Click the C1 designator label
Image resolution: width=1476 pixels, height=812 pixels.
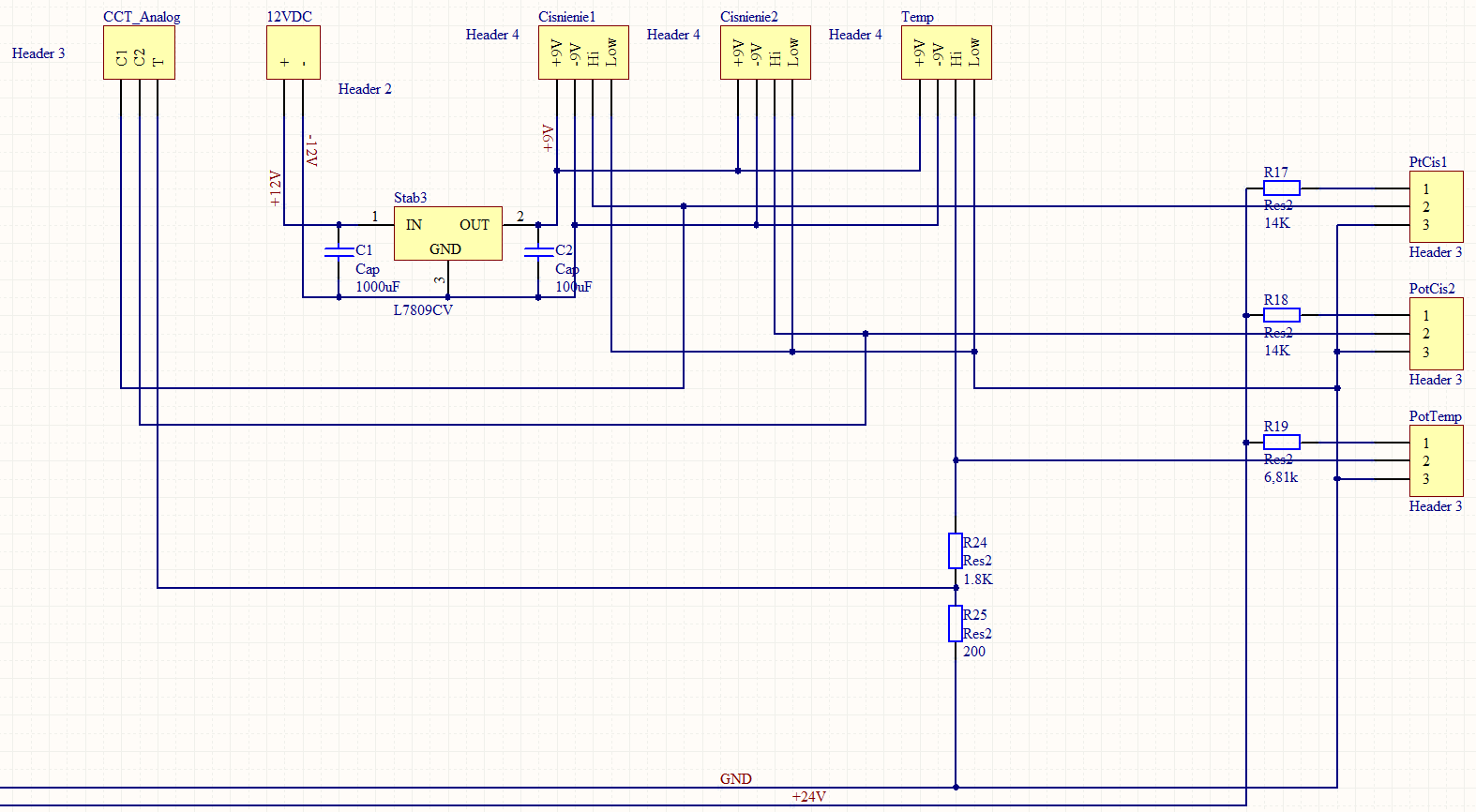(365, 250)
